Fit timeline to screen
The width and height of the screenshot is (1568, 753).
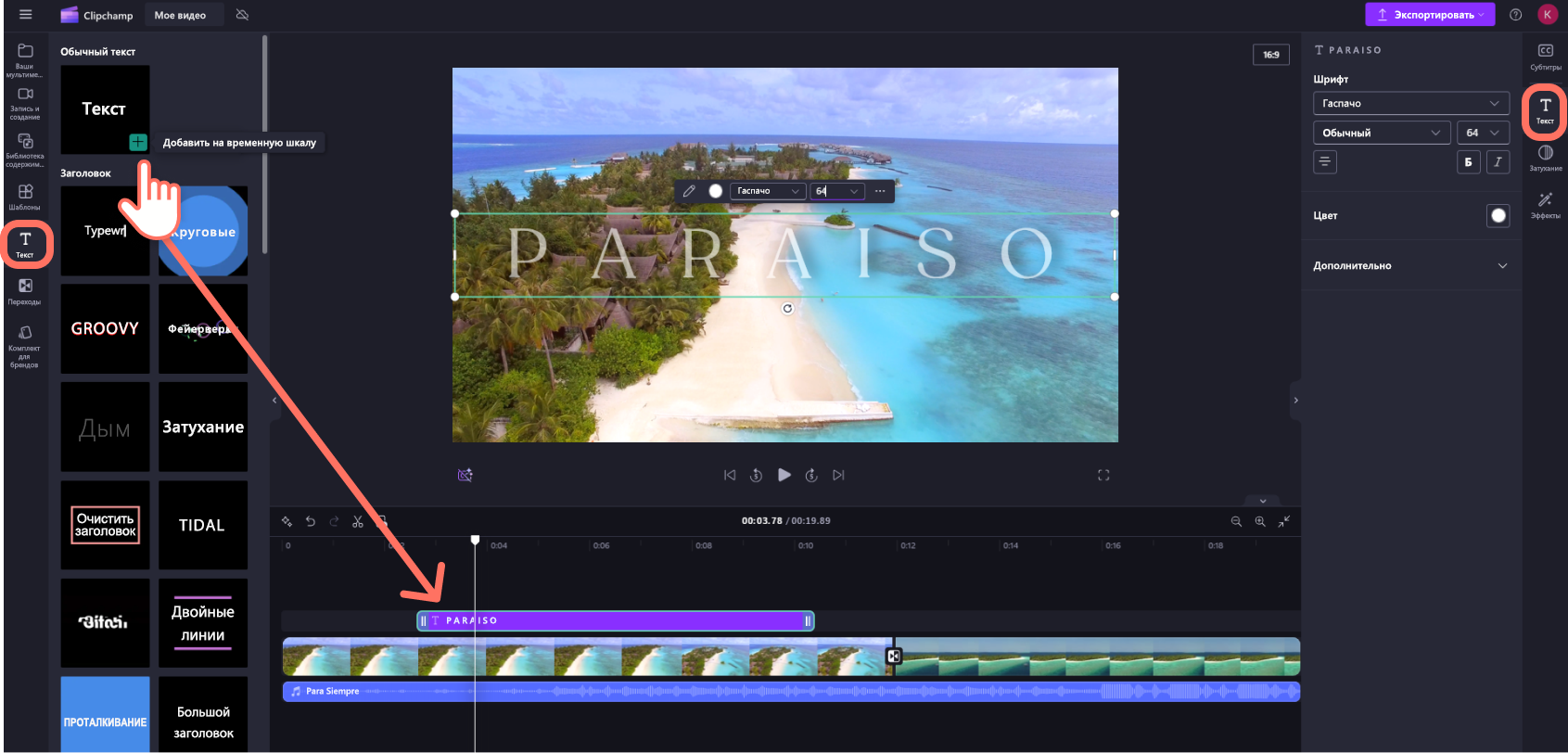pos(1284,521)
